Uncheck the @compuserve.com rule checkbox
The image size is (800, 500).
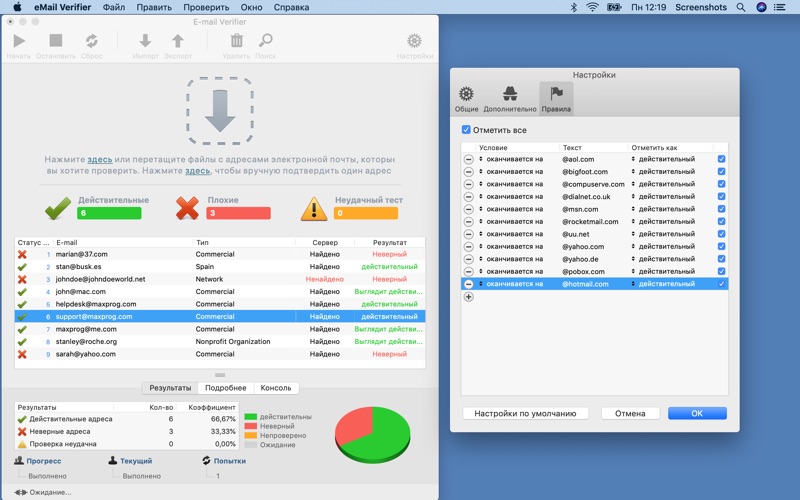721,184
